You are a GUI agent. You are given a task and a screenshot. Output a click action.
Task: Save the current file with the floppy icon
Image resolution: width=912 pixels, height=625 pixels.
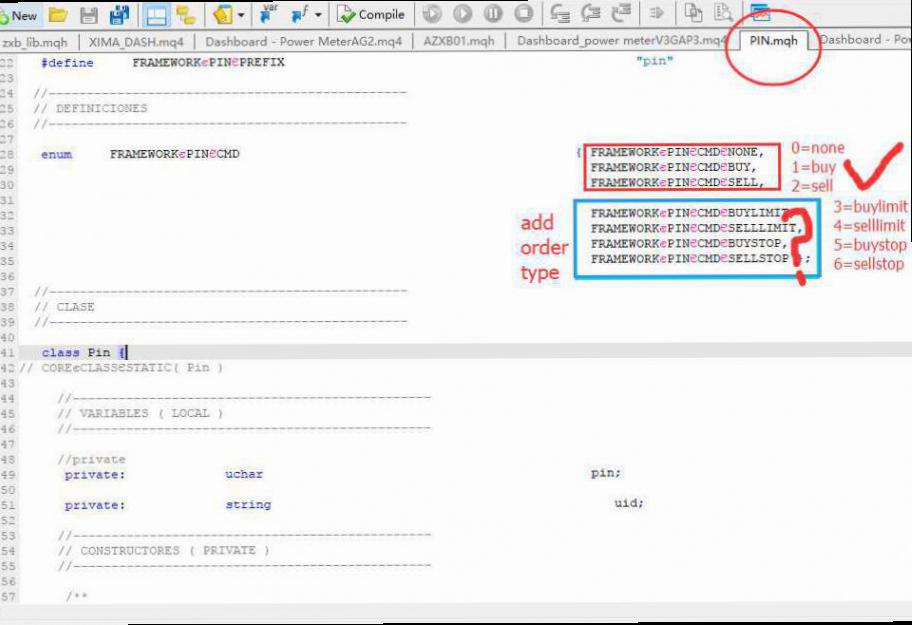tap(89, 15)
